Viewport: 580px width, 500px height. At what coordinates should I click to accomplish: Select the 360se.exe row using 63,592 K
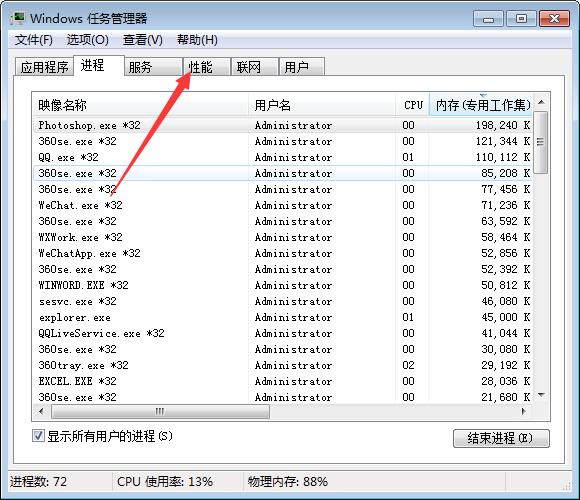coord(283,221)
